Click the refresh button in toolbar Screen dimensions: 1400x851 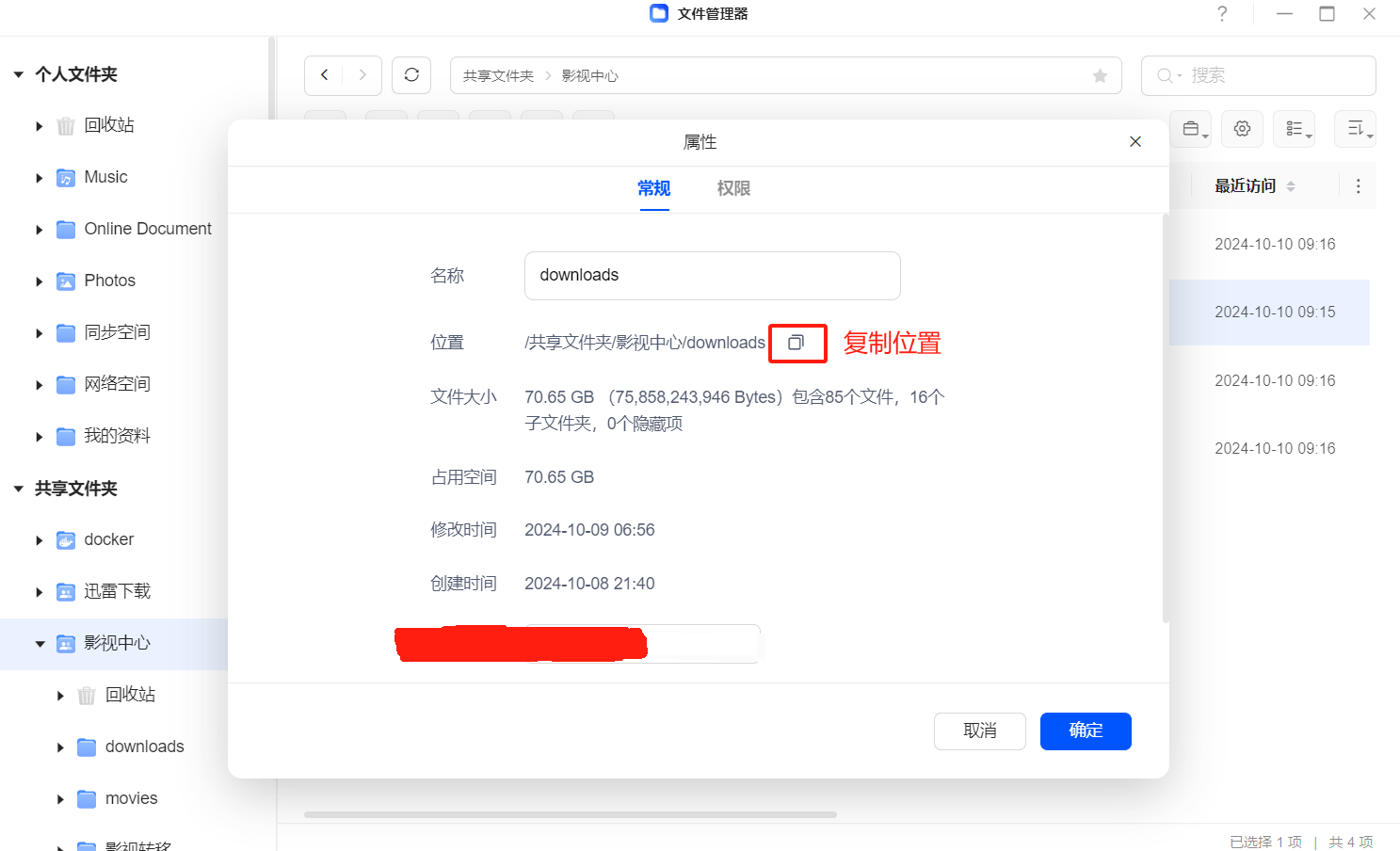pos(411,75)
